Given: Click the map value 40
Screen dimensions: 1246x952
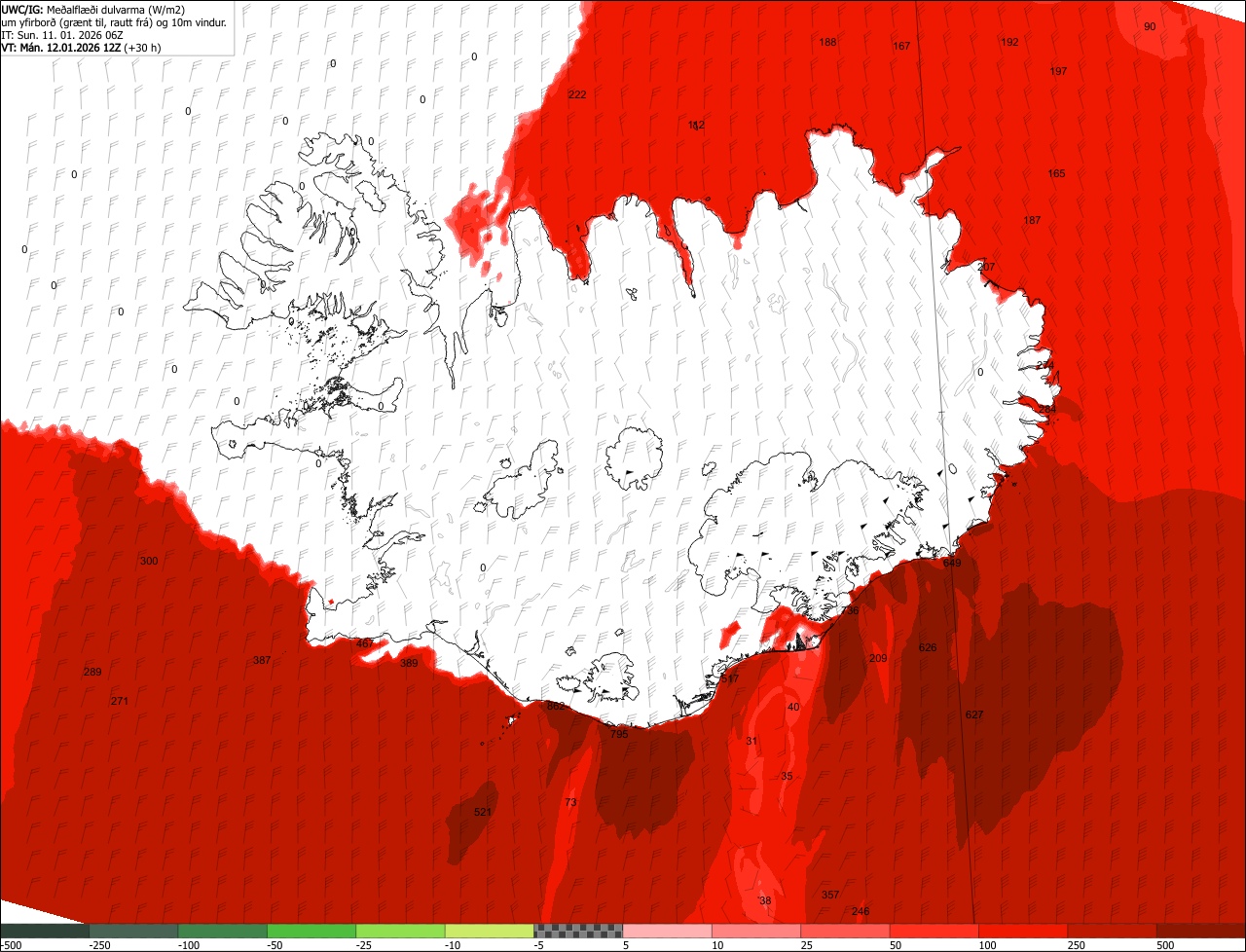Looking at the screenshot, I should (793, 707).
